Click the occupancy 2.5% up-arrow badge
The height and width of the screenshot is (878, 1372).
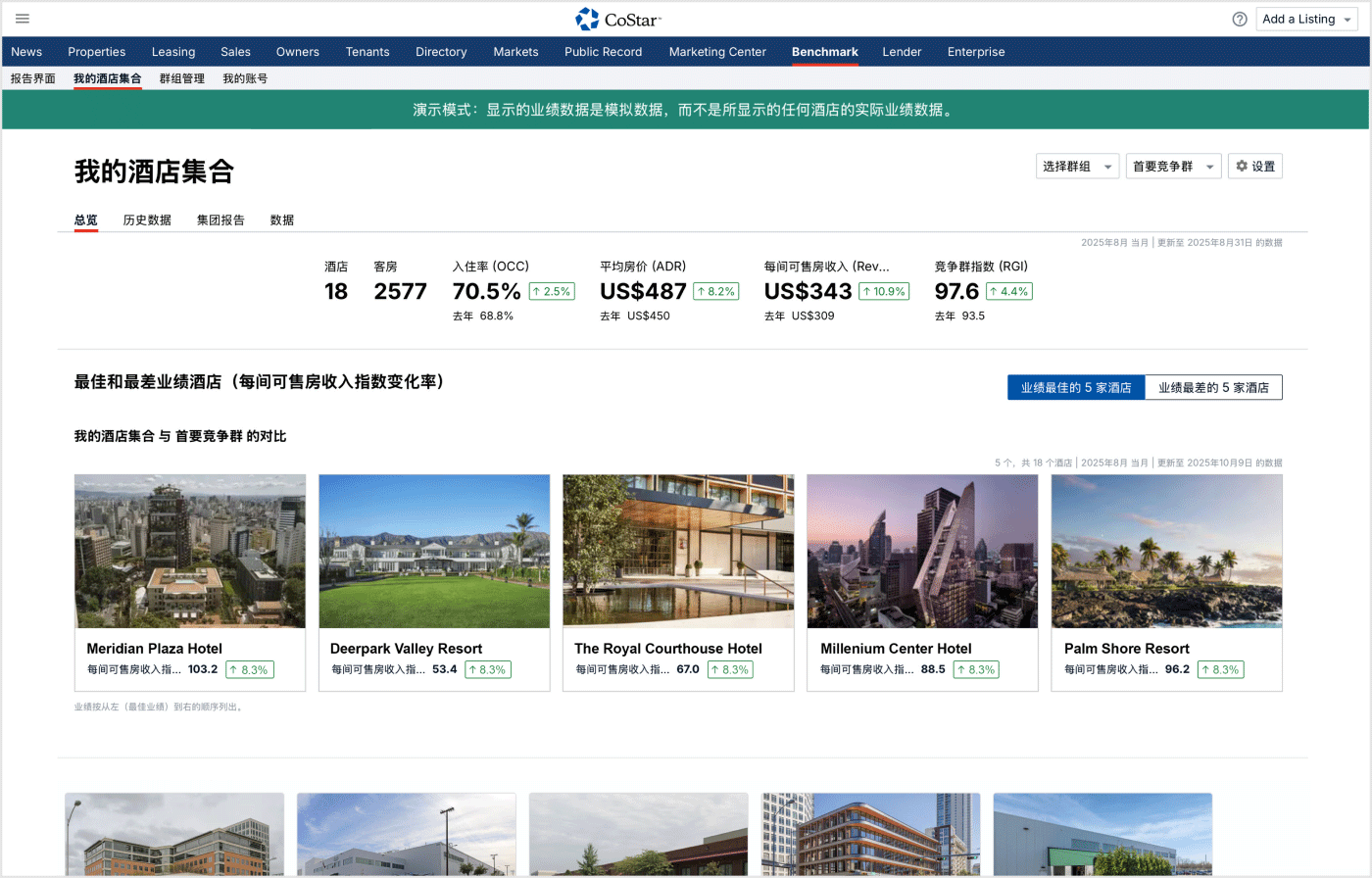551,291
